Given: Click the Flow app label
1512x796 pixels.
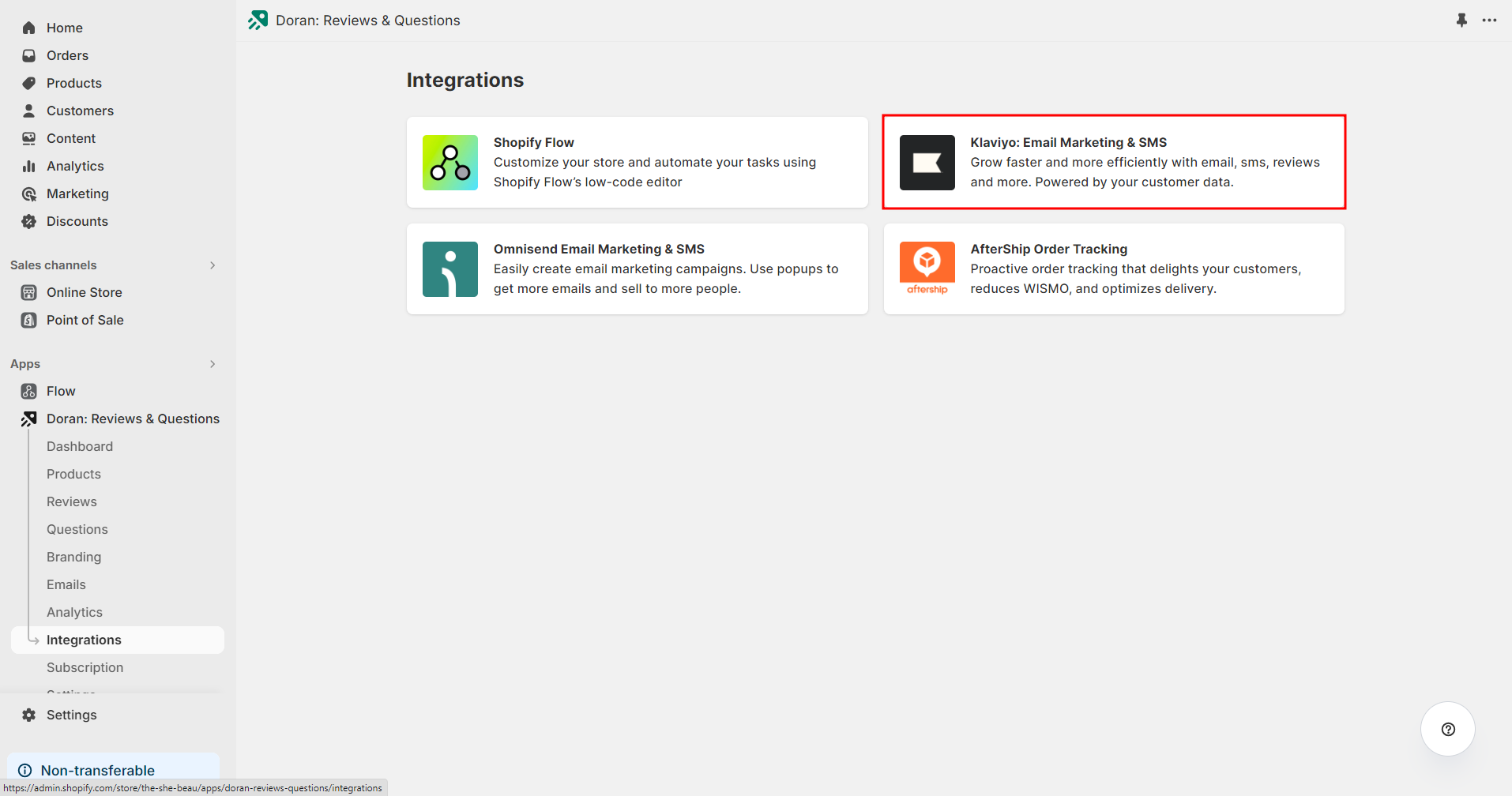Looking at the screenshot, I should point(61,391).
